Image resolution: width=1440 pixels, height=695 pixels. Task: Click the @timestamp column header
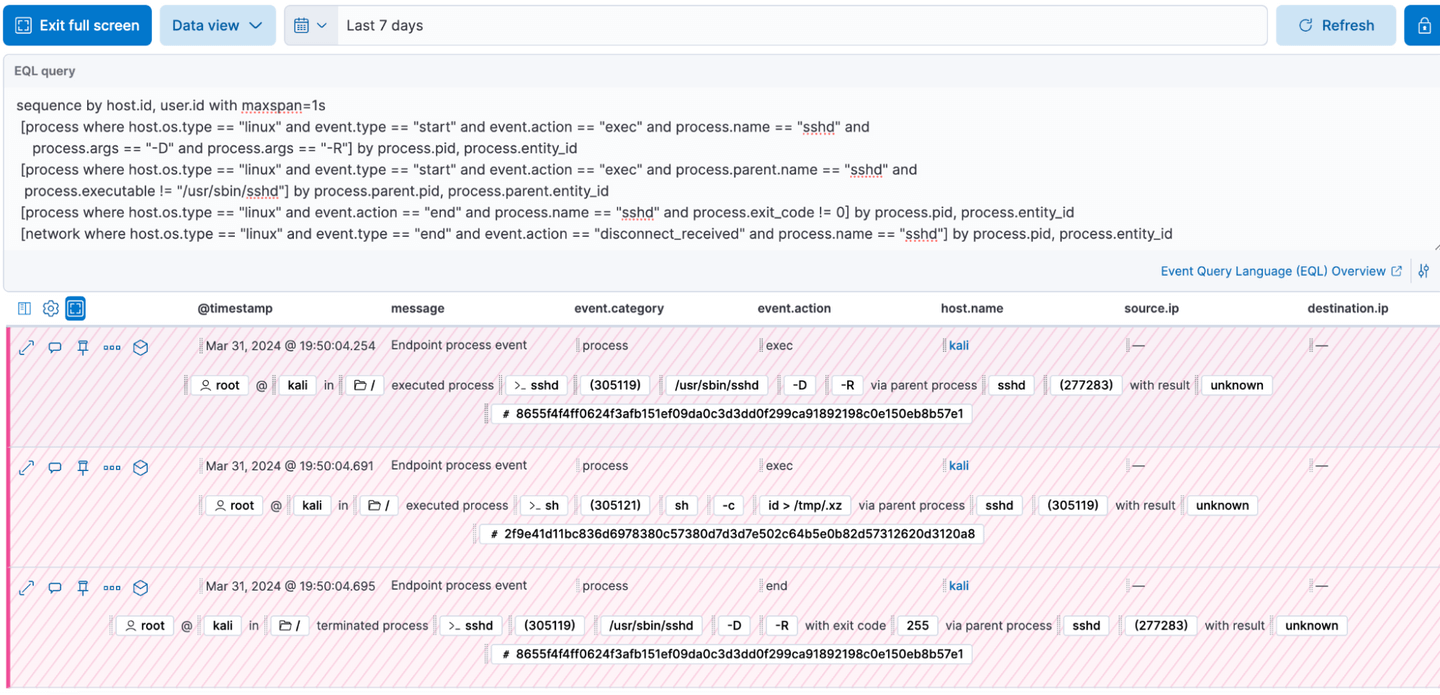(x=235, y=309)
